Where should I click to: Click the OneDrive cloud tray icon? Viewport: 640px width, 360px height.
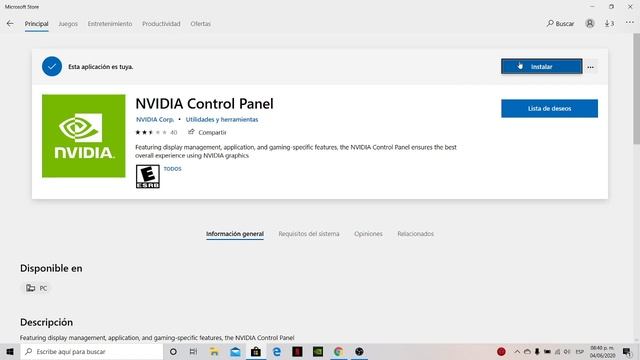(527, 351)
